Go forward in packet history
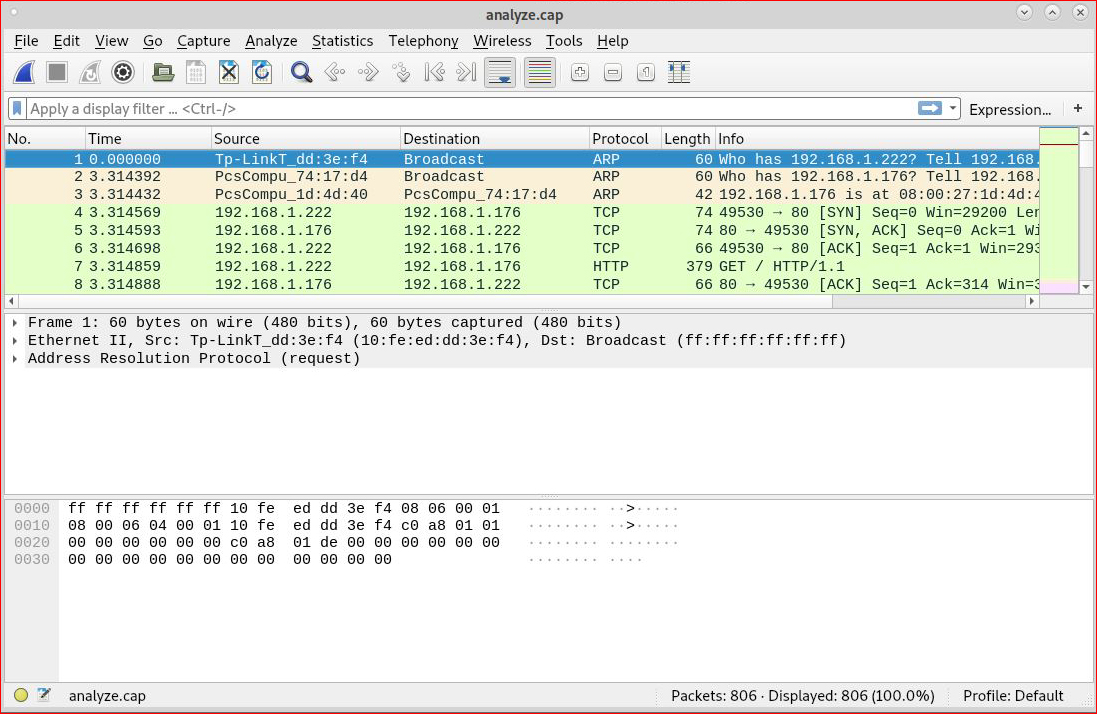 click(368, 72)
